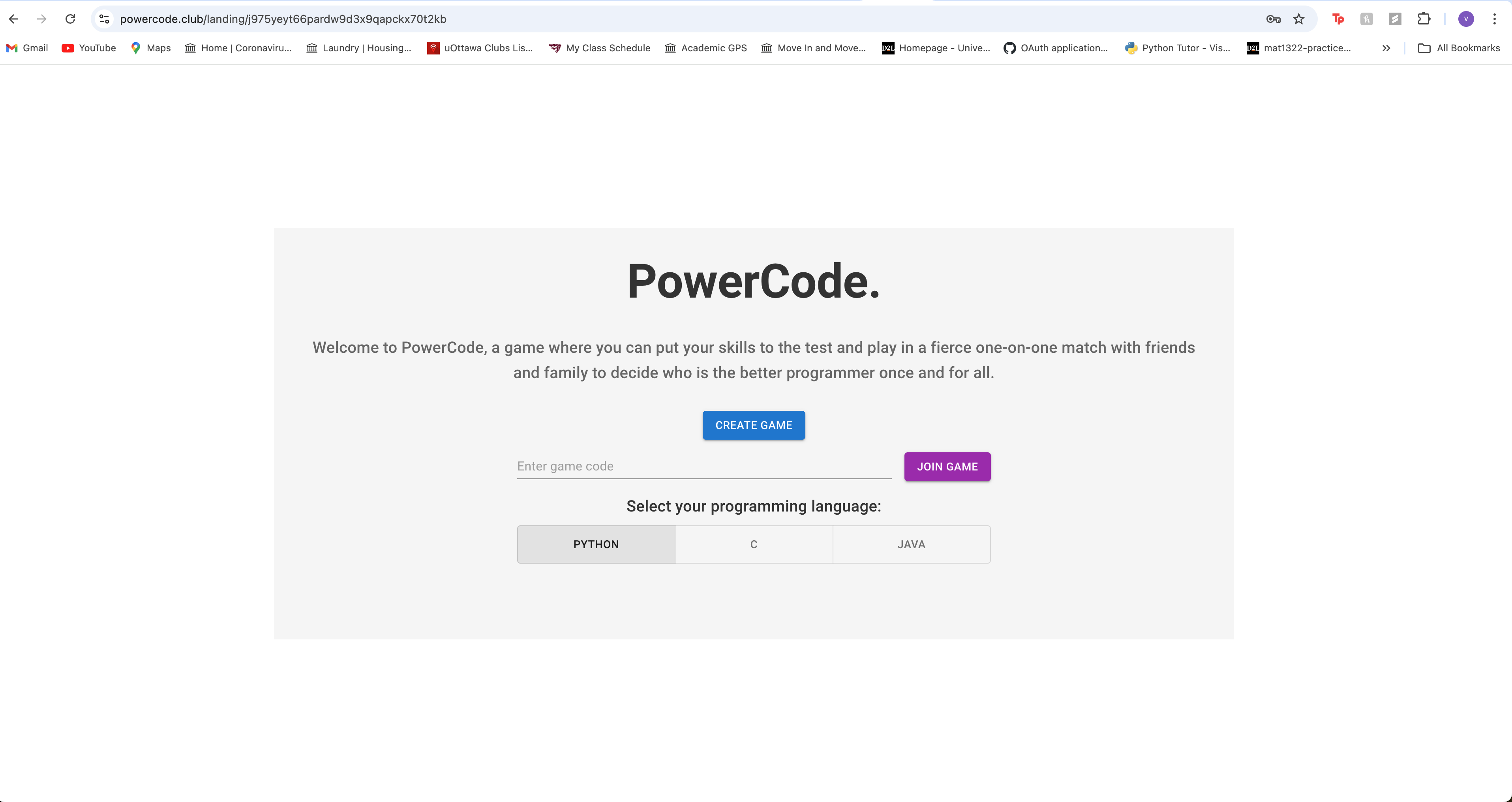
Task: Click the purple profile avatar icon
Action: [1466, 19]
